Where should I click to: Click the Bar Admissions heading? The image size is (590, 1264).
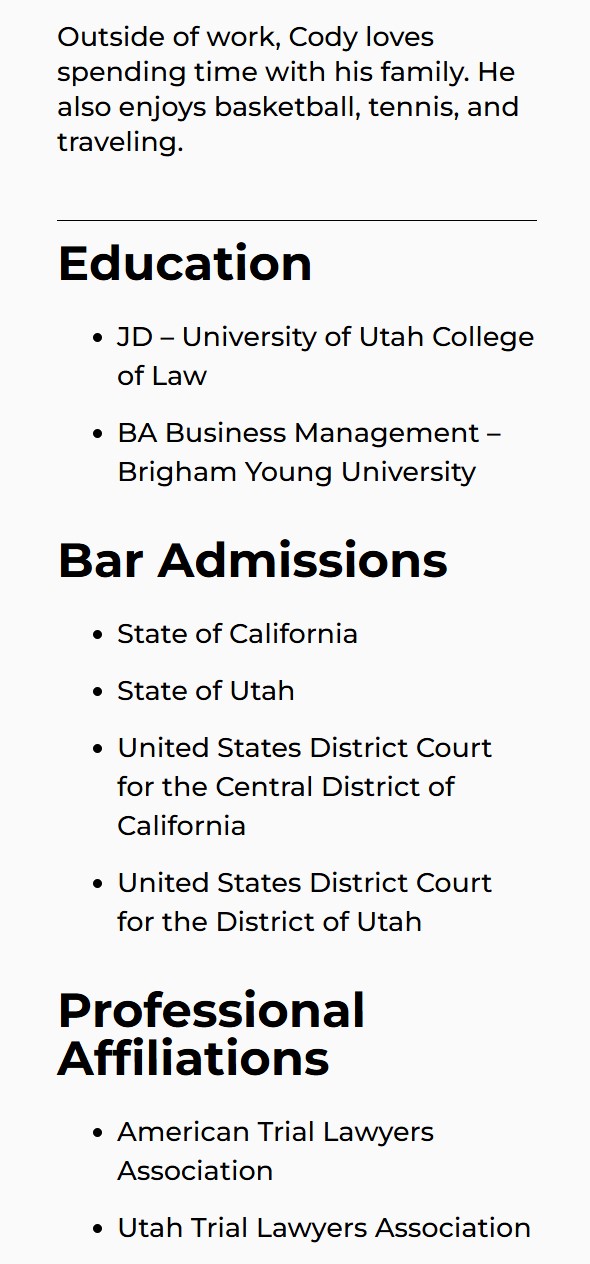(x=252, y=560)
